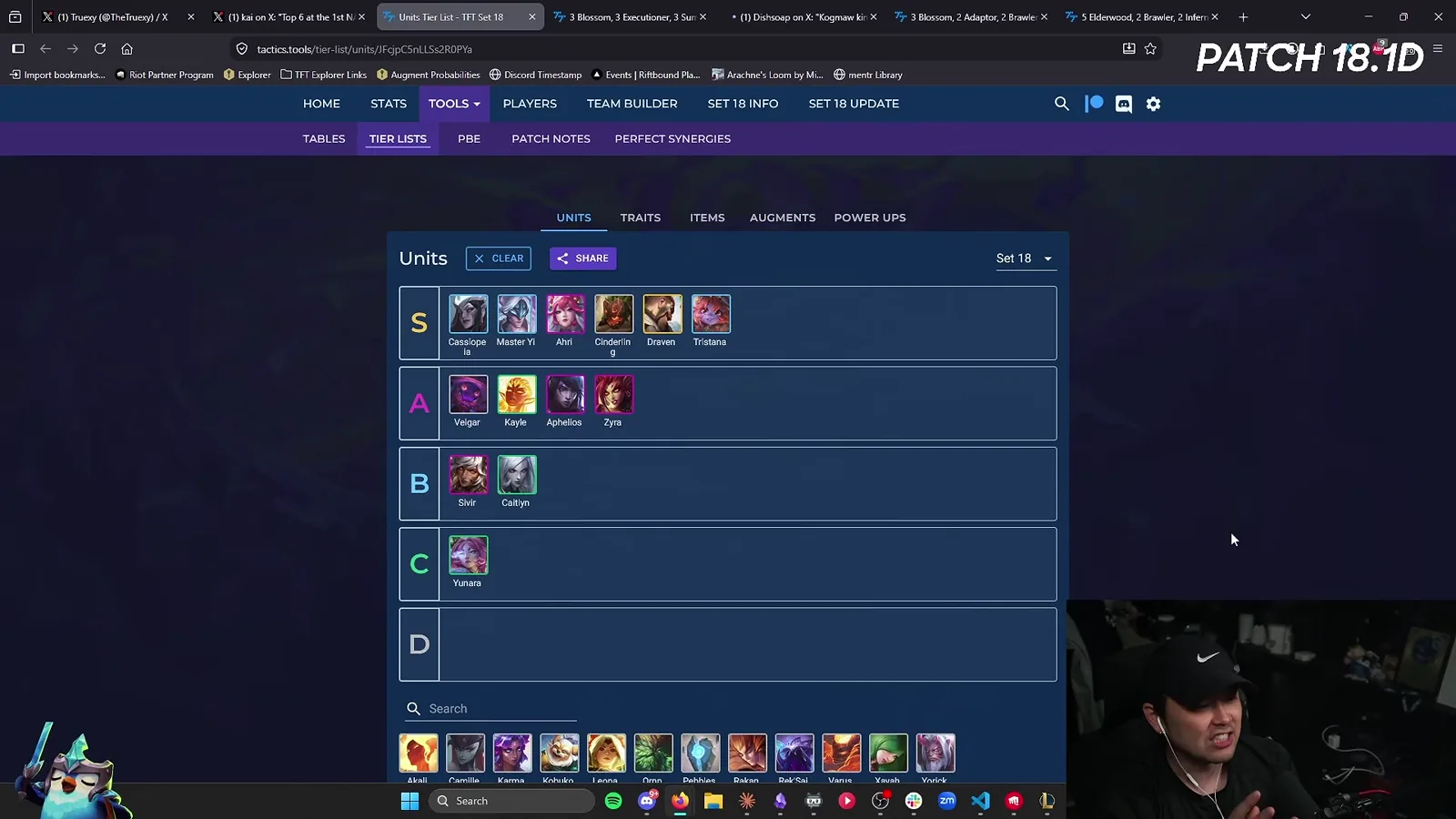This screenshot has width=1456, height=819.
Task: Pick the Ornn unit from the pool
Action: (x=653, y=753)
